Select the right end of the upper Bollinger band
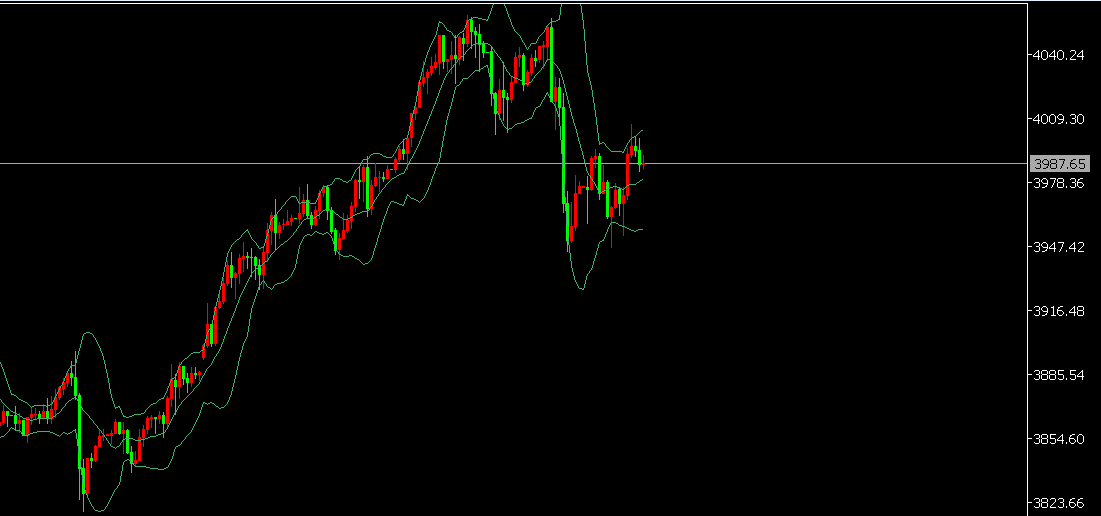This screenshot has height=516, width=1101. pos(641,130)
